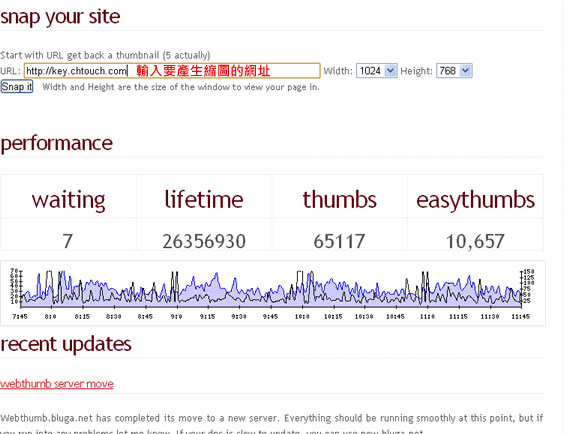
Task: Click the 'Start with URL get back a thumbnail' text
Action: (105, 55)
